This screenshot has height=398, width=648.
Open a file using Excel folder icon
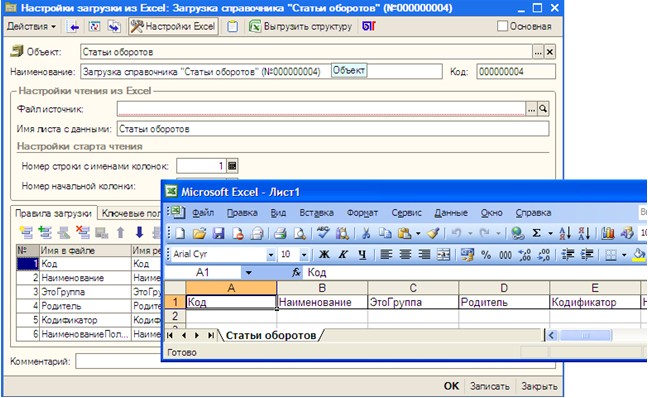tap(199, 234)
